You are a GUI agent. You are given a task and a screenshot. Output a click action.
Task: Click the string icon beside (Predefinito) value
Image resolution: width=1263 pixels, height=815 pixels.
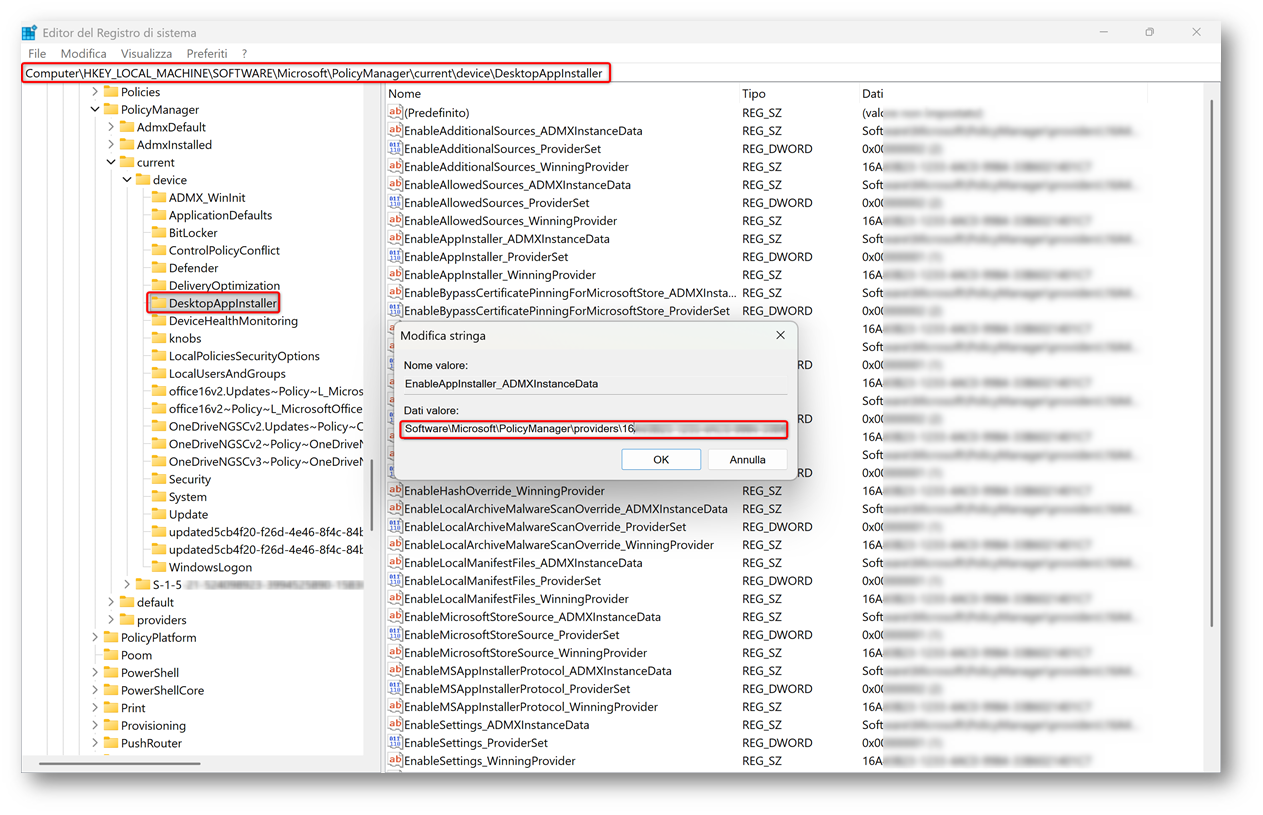click(395, 113)
